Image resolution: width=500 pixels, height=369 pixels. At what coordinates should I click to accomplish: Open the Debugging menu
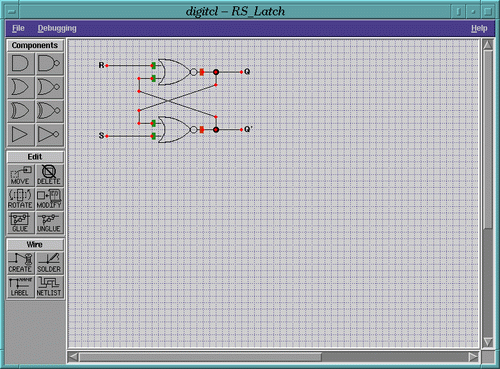[57, 29]
